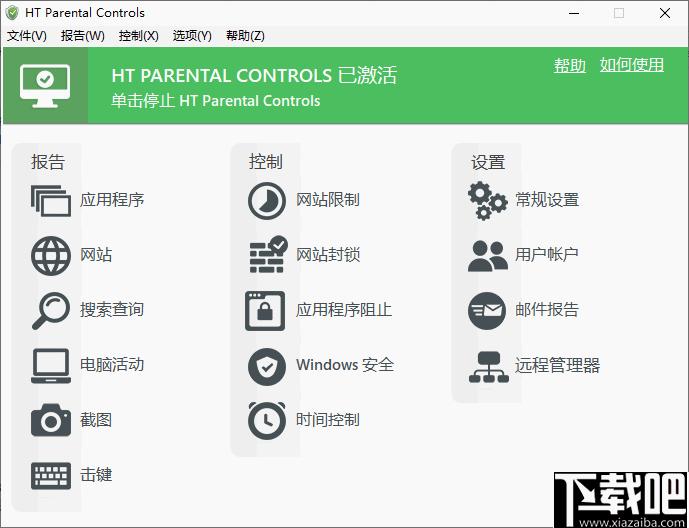Click the 电脑活动 label
The image size is (689, 528).
pyautogui.click(x=112, y=365)
